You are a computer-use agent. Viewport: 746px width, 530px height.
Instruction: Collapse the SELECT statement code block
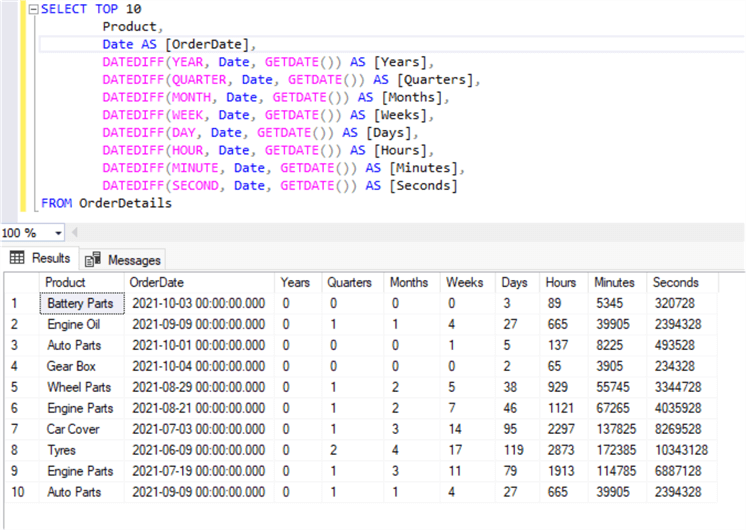(33, 10)
